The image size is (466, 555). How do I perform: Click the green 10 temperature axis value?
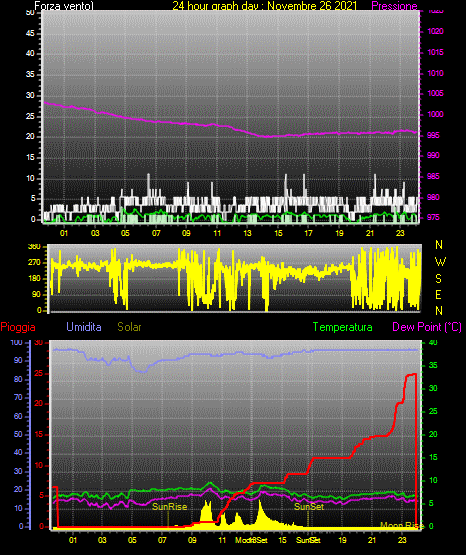coord(433,480)
